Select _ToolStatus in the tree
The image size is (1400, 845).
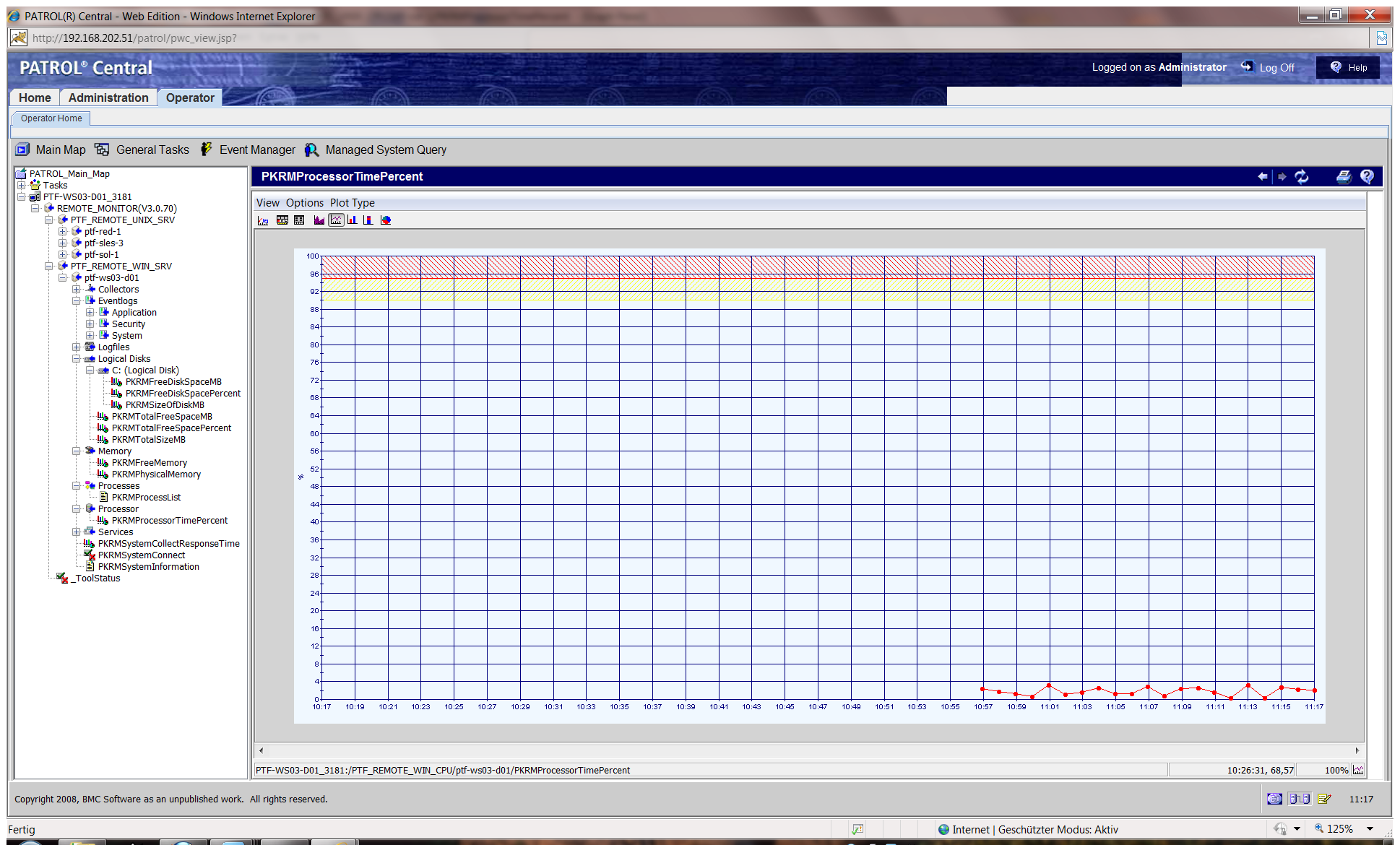coord(95,578)
